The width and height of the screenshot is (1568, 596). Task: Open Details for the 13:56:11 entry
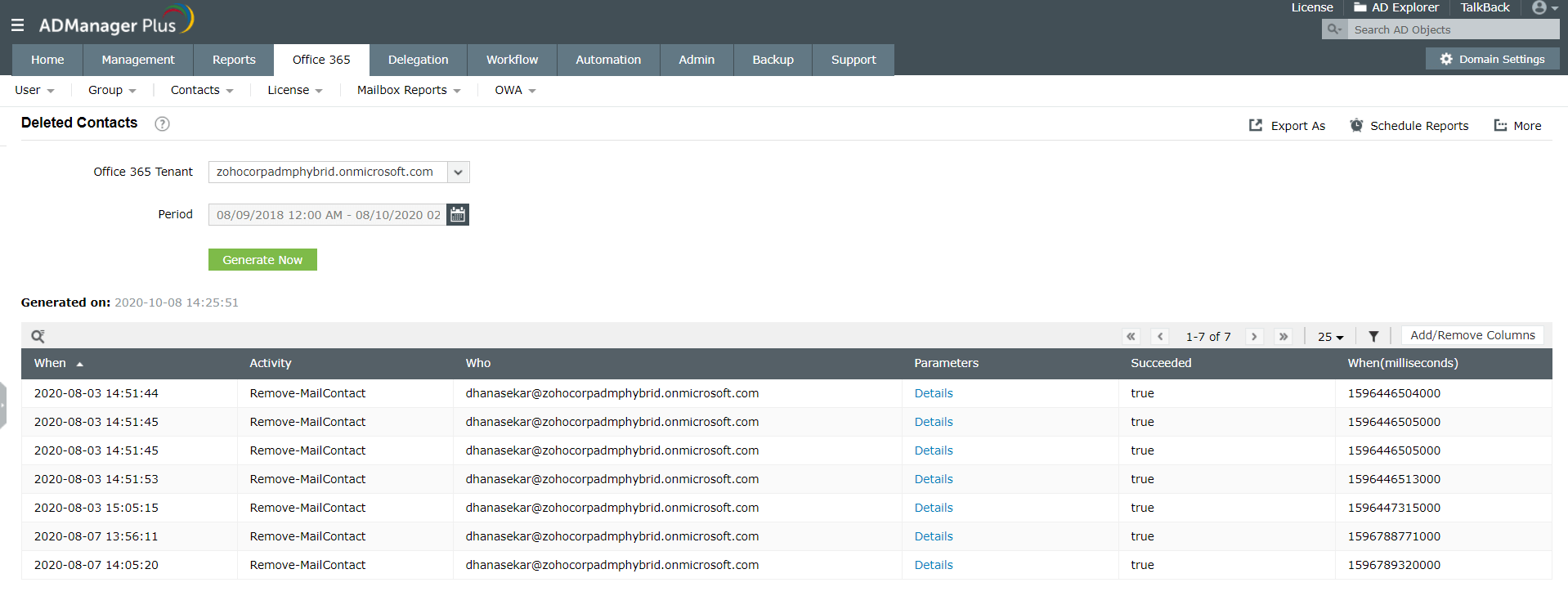click(934, 536)
